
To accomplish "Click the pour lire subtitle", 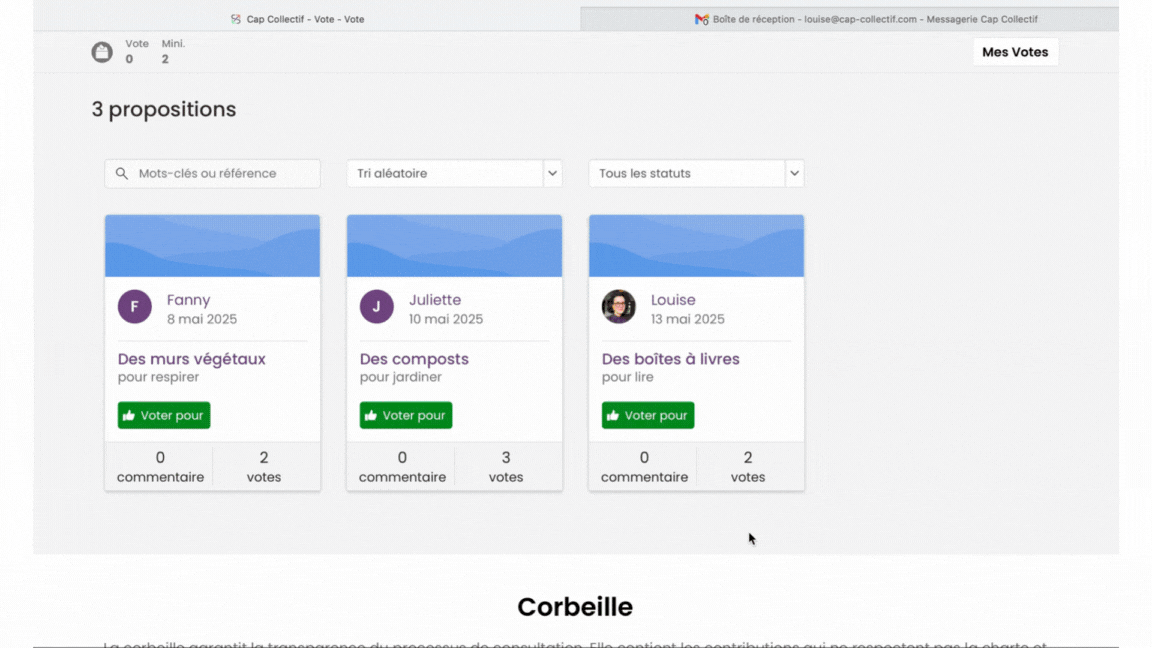I will (627, 377).
